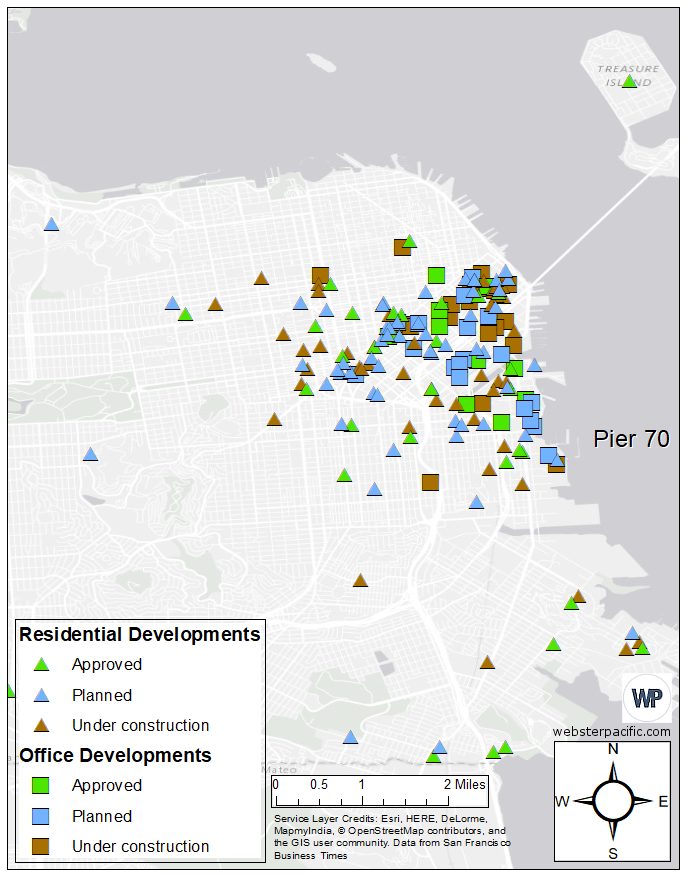Click the 0.5 scale bar label
Image resolution: width=688 pixels, height=877 pixels.
pyautogui.click(x=319, y=785)
